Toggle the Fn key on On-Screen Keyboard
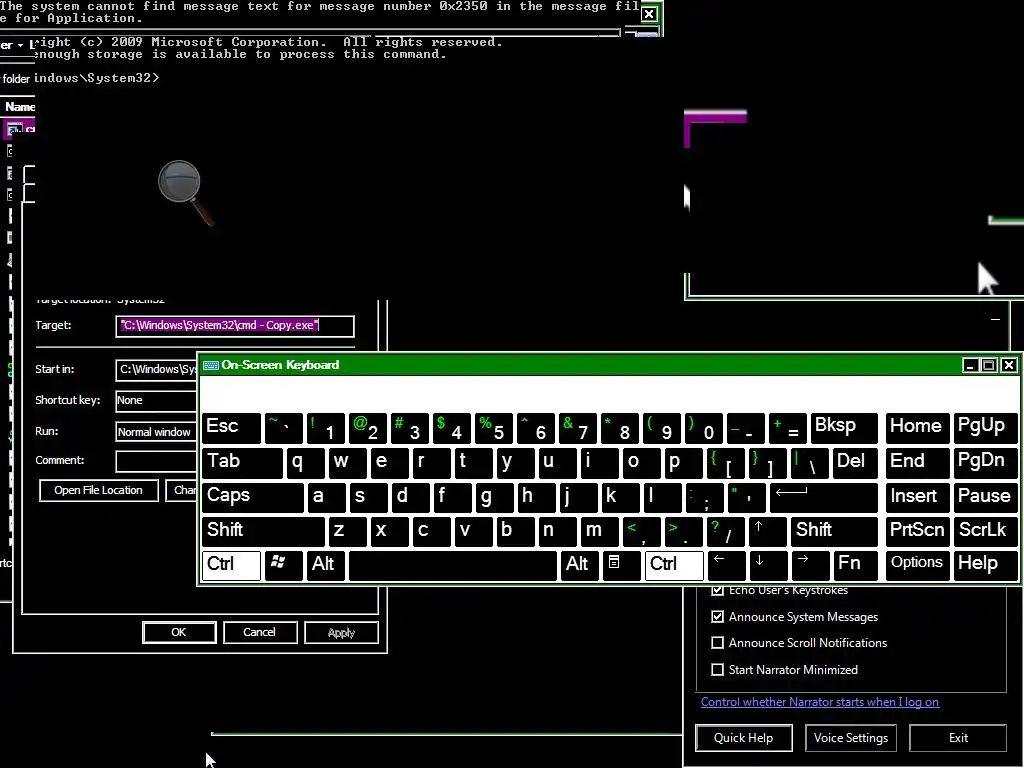The width and height of the screenshot is (1024, 768). coord(855,565)
